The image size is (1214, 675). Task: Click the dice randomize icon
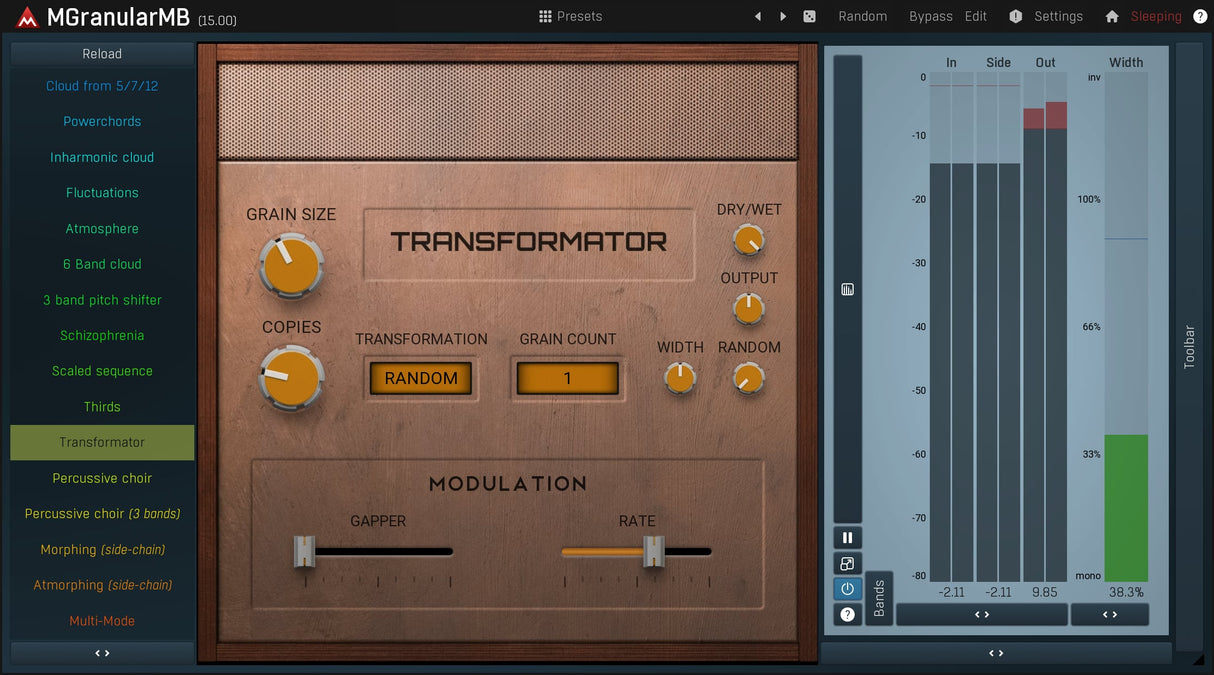point(810,17)
